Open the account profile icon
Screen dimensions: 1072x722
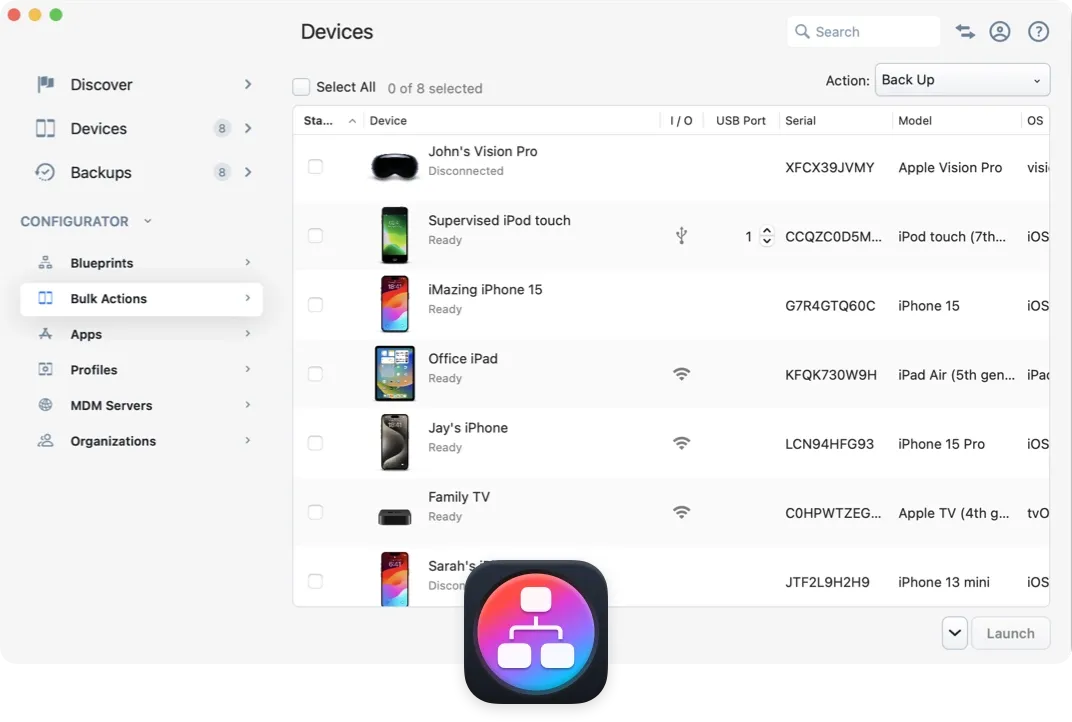(x=1000, y=31)
